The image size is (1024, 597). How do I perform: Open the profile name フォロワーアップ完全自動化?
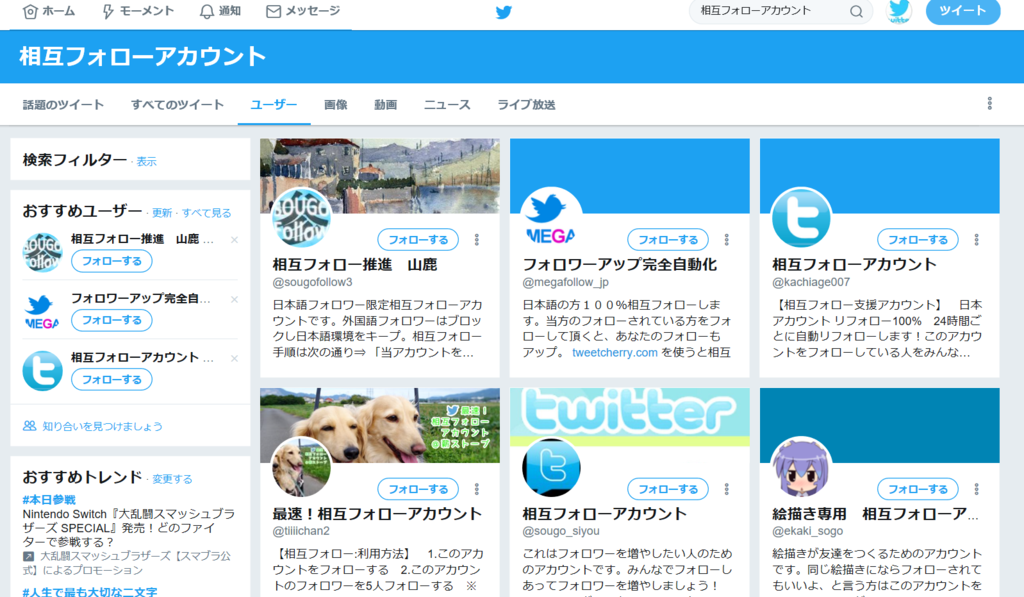620,265
